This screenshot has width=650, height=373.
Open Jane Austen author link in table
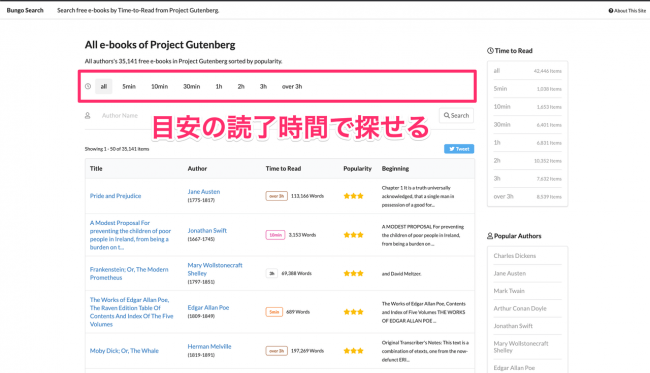(204, 192)
